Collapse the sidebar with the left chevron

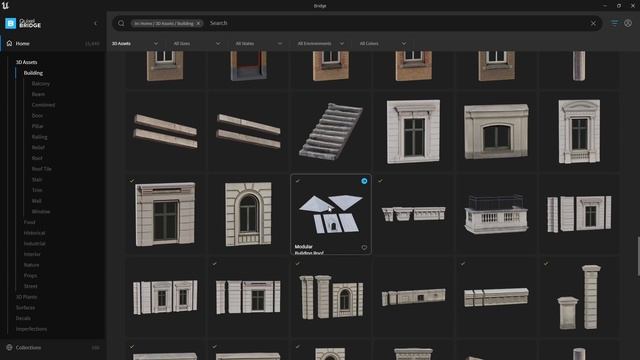pos(96,23)
